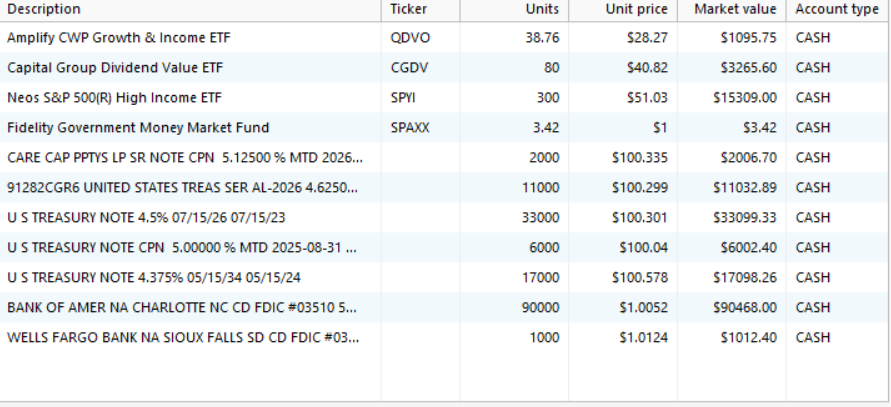Viewport: 891px width, 407px height.
Task: Select the WELLS FARGO BANK NA SIOUX FALLS row
Action: coord(443,338)
